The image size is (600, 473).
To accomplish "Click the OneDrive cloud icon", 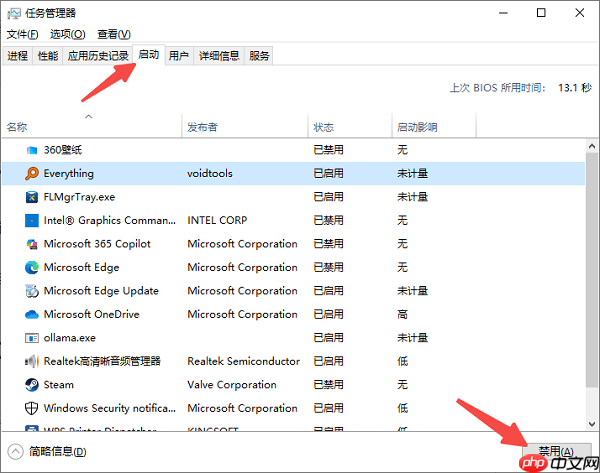I will tap(32, 315).
